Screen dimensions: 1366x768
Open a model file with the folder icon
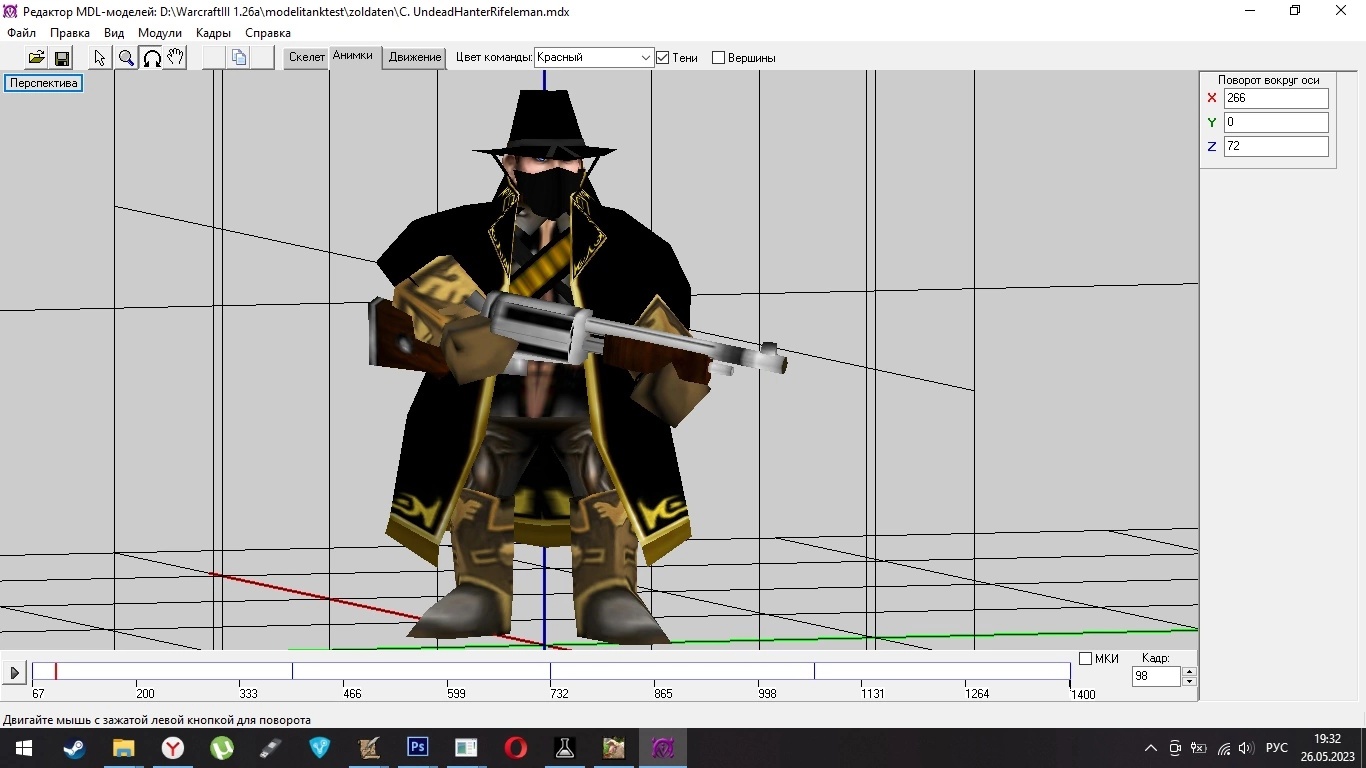click(x=36, y=58)
